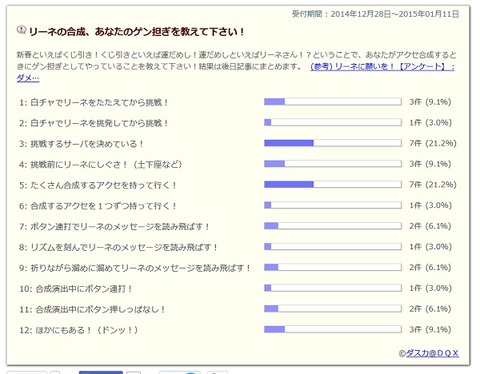
Task: Select option 7: ボタン連打でリーネのメッセージを読み飛ばす
Action: 114,226
